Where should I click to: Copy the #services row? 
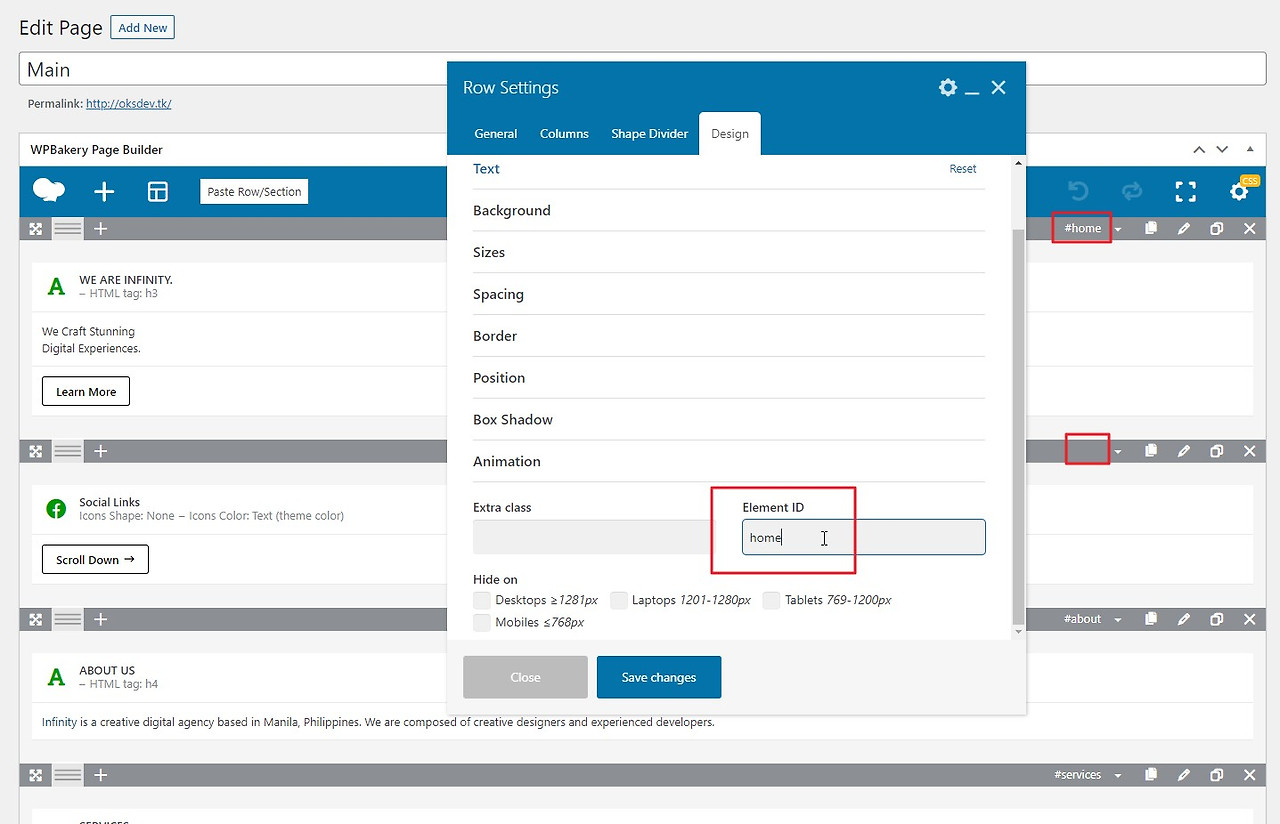[x=1151, y=775]
